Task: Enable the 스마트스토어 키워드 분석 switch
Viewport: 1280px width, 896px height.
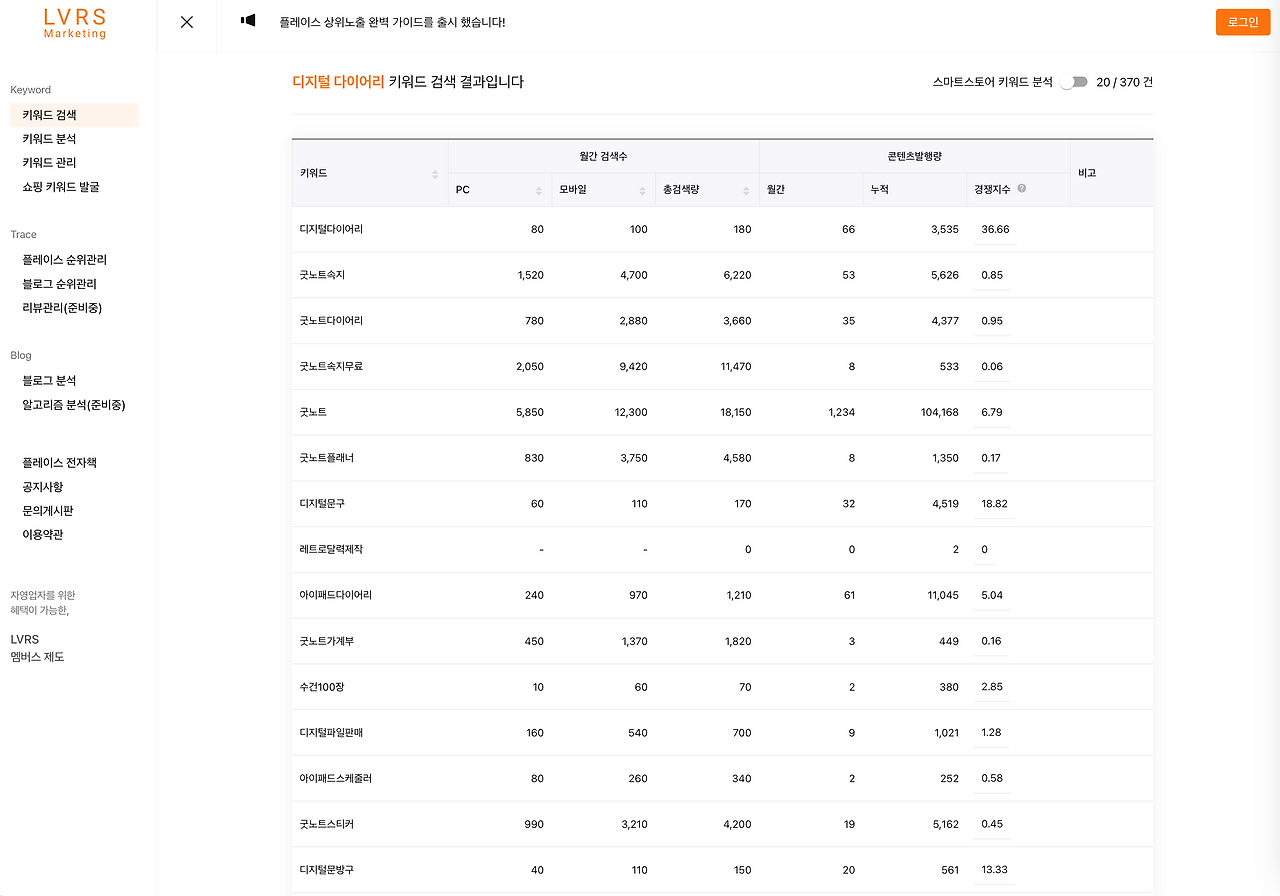Action: [1073, 82]
